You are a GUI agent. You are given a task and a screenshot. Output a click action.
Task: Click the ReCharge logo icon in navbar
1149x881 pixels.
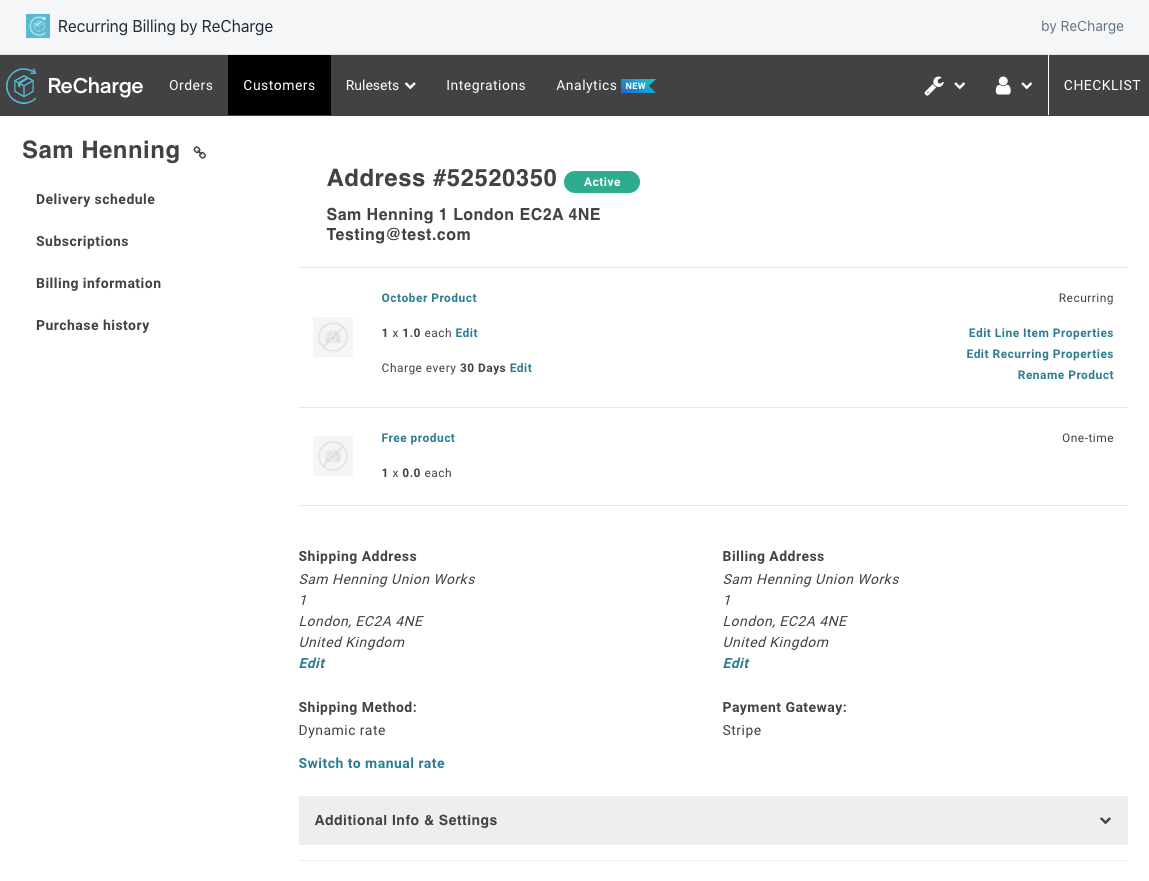click(22, 86)
